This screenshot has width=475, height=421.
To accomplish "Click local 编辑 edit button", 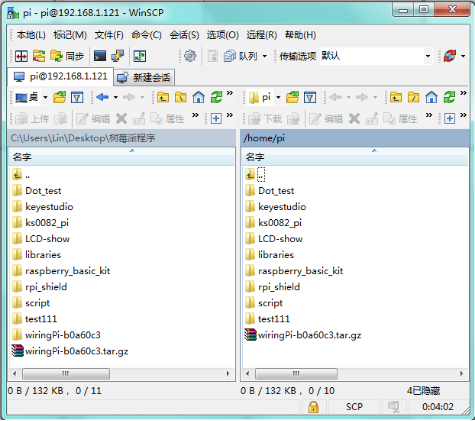I will 93,119.
